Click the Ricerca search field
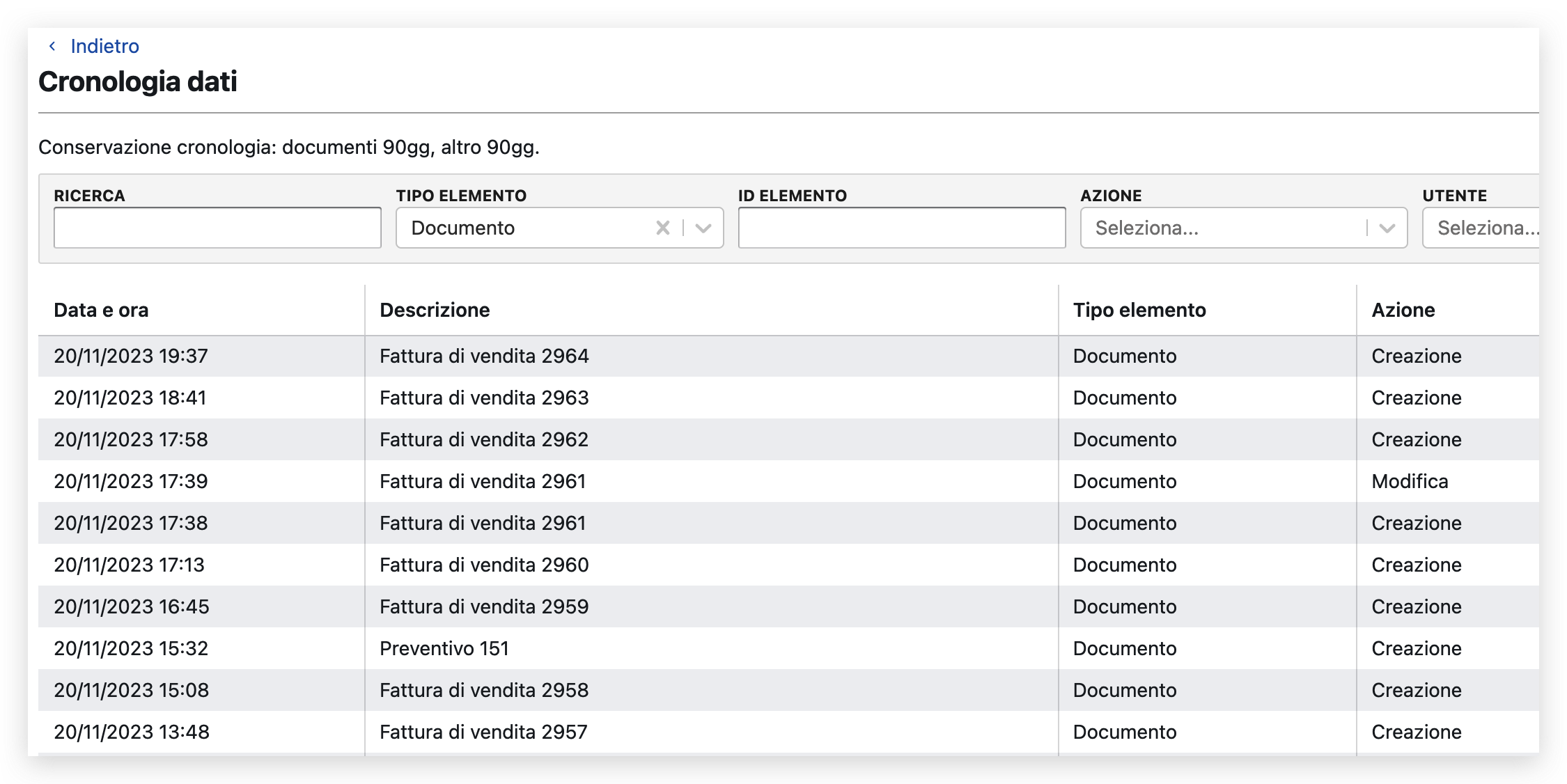1567x784 pixels. click(x=217, y=228)
